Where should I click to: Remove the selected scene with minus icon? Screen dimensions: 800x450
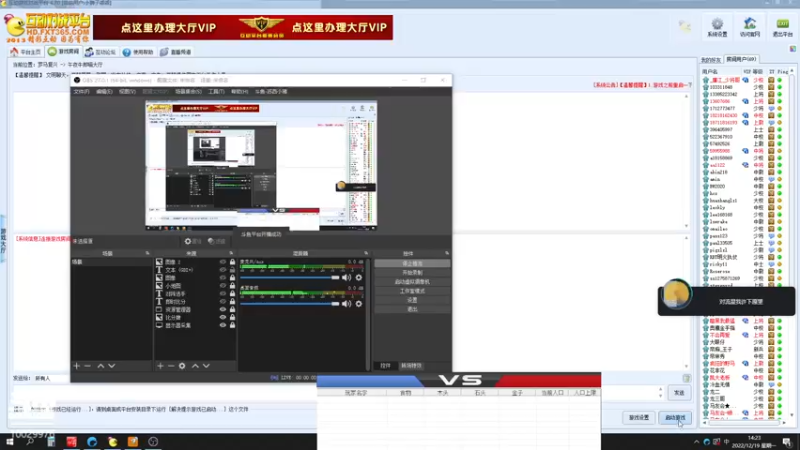pyautogui.click(x=88, y=366)
